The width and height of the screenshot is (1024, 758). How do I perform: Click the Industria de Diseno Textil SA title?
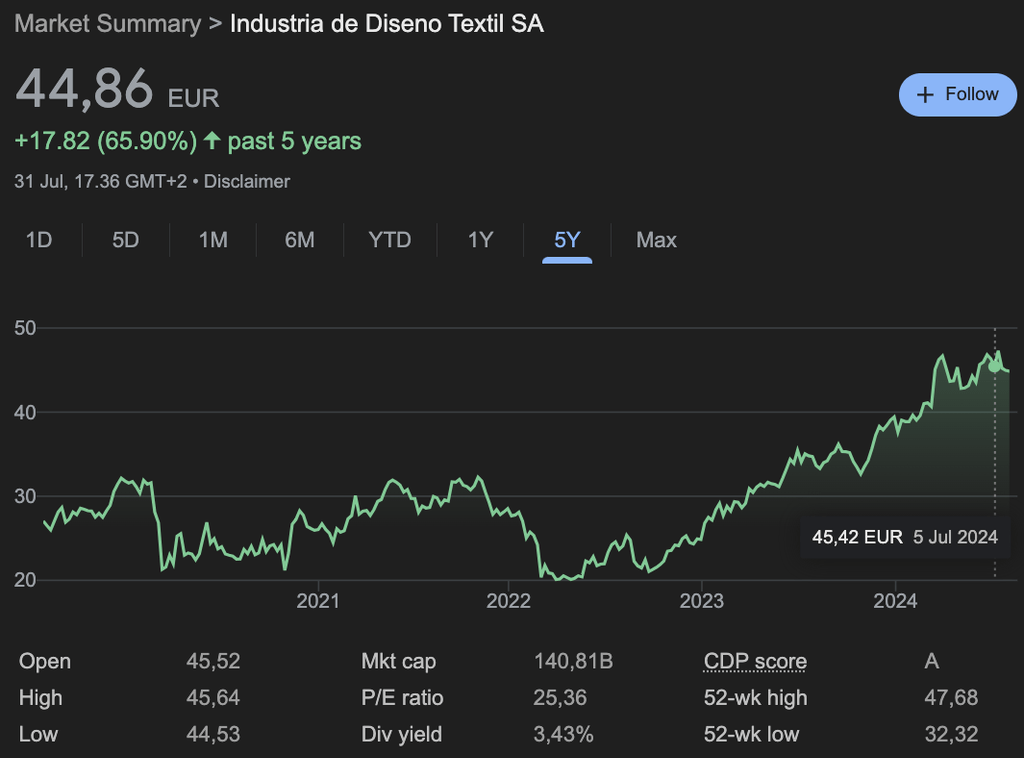click(387, 24)
